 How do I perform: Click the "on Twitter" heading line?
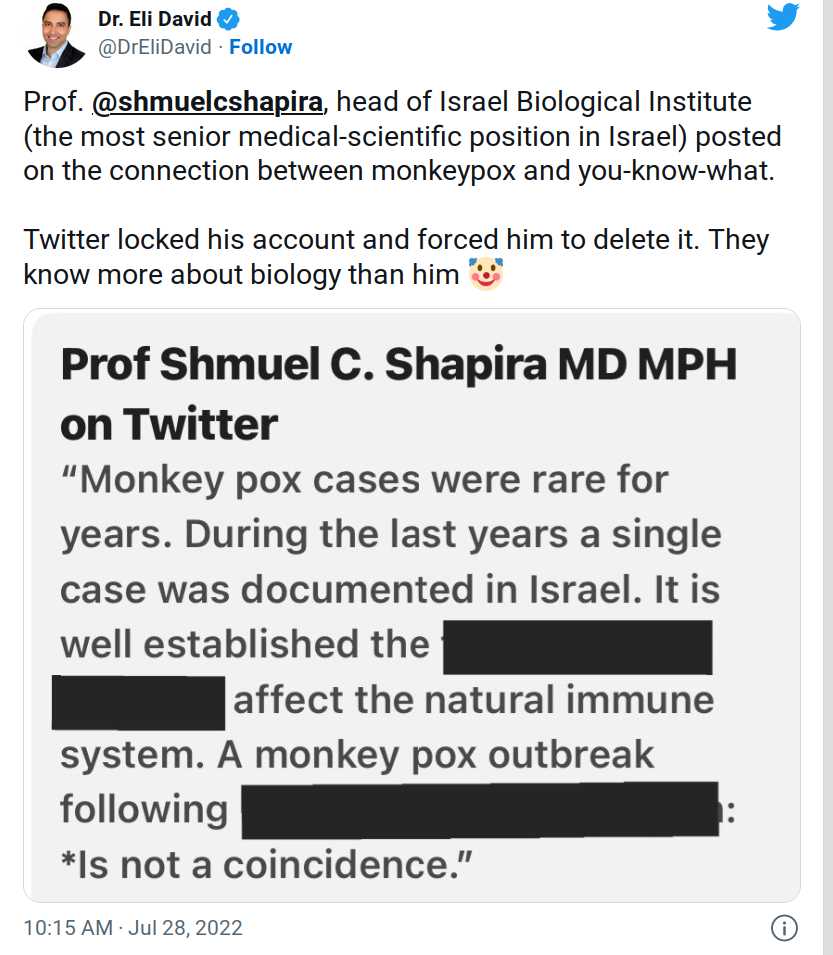pyautogui.click(x=168, y=425)
